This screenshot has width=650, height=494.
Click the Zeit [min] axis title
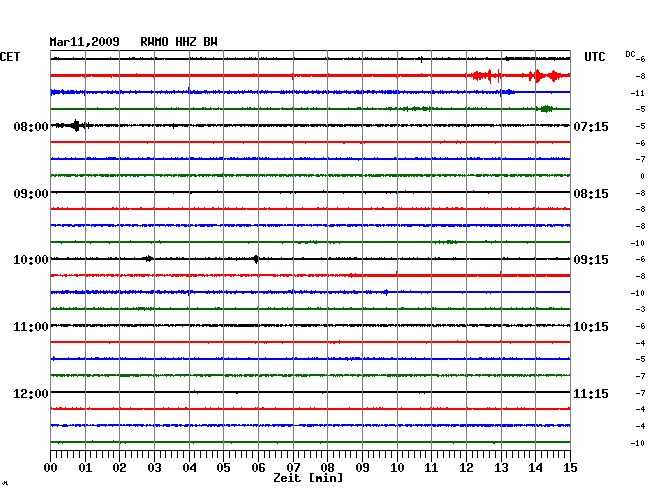pos(308,478)
